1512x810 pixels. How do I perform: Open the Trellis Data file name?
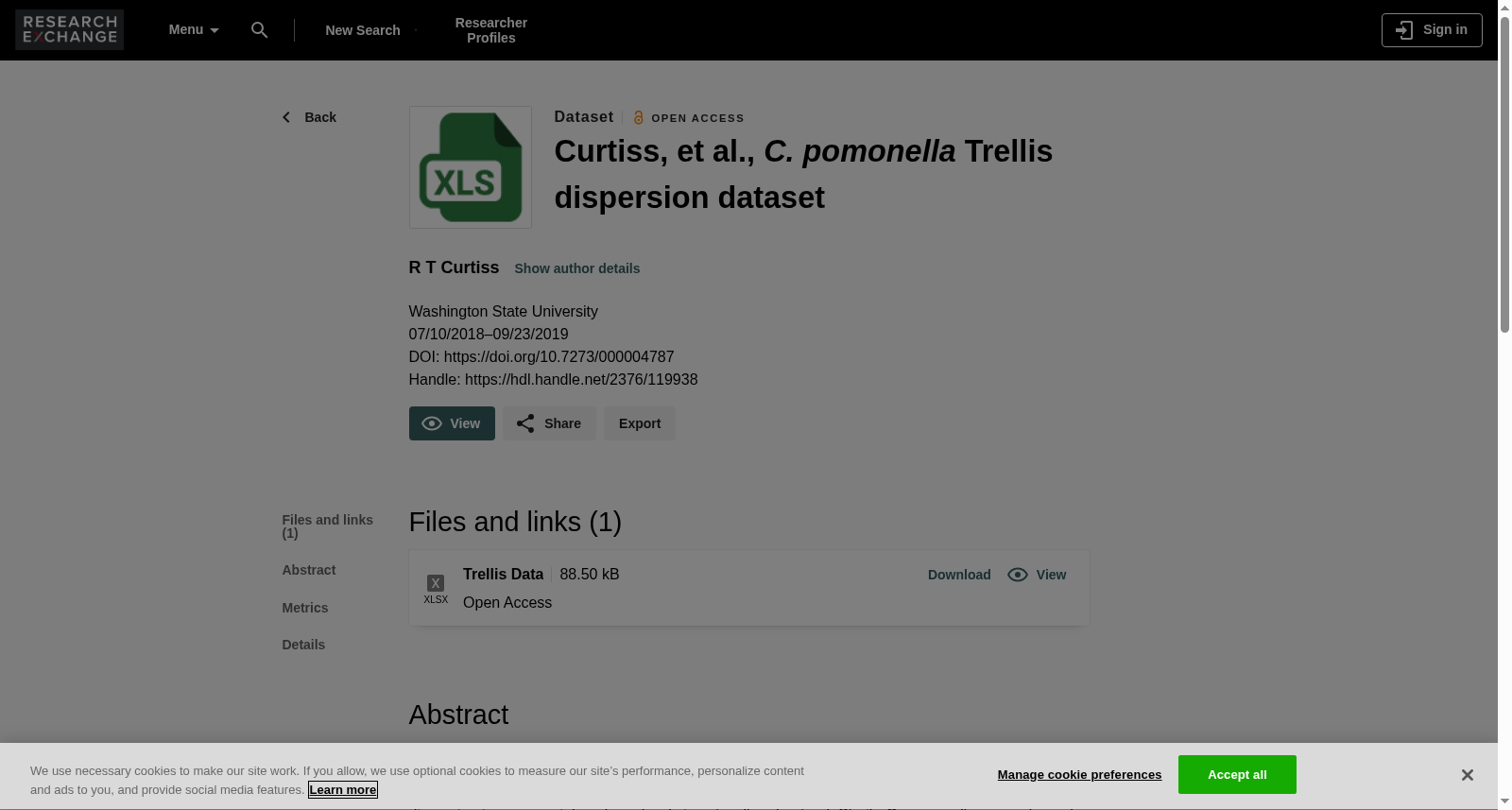click(x=503, y=575)
